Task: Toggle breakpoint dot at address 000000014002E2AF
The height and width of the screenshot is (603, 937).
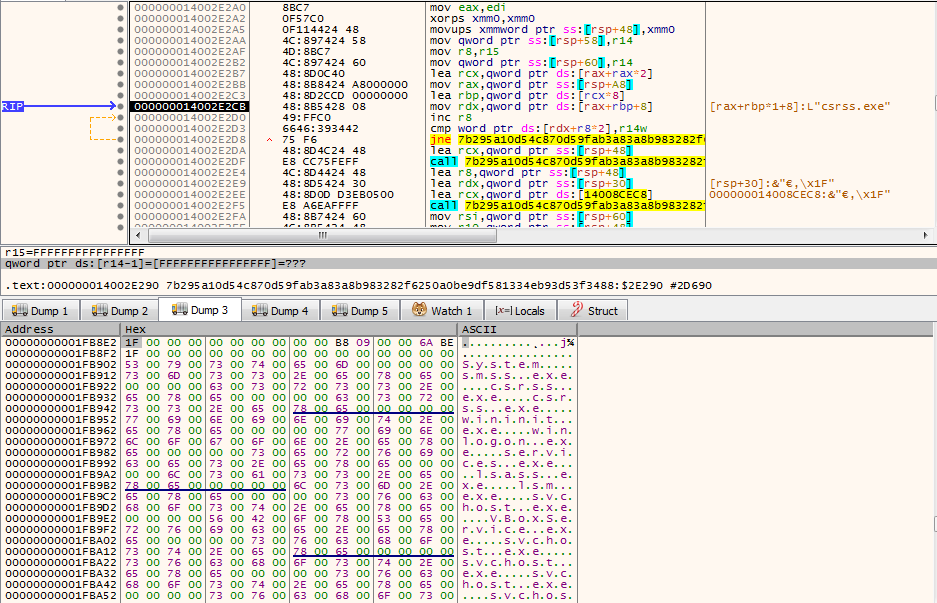Action: pos(121,51)
